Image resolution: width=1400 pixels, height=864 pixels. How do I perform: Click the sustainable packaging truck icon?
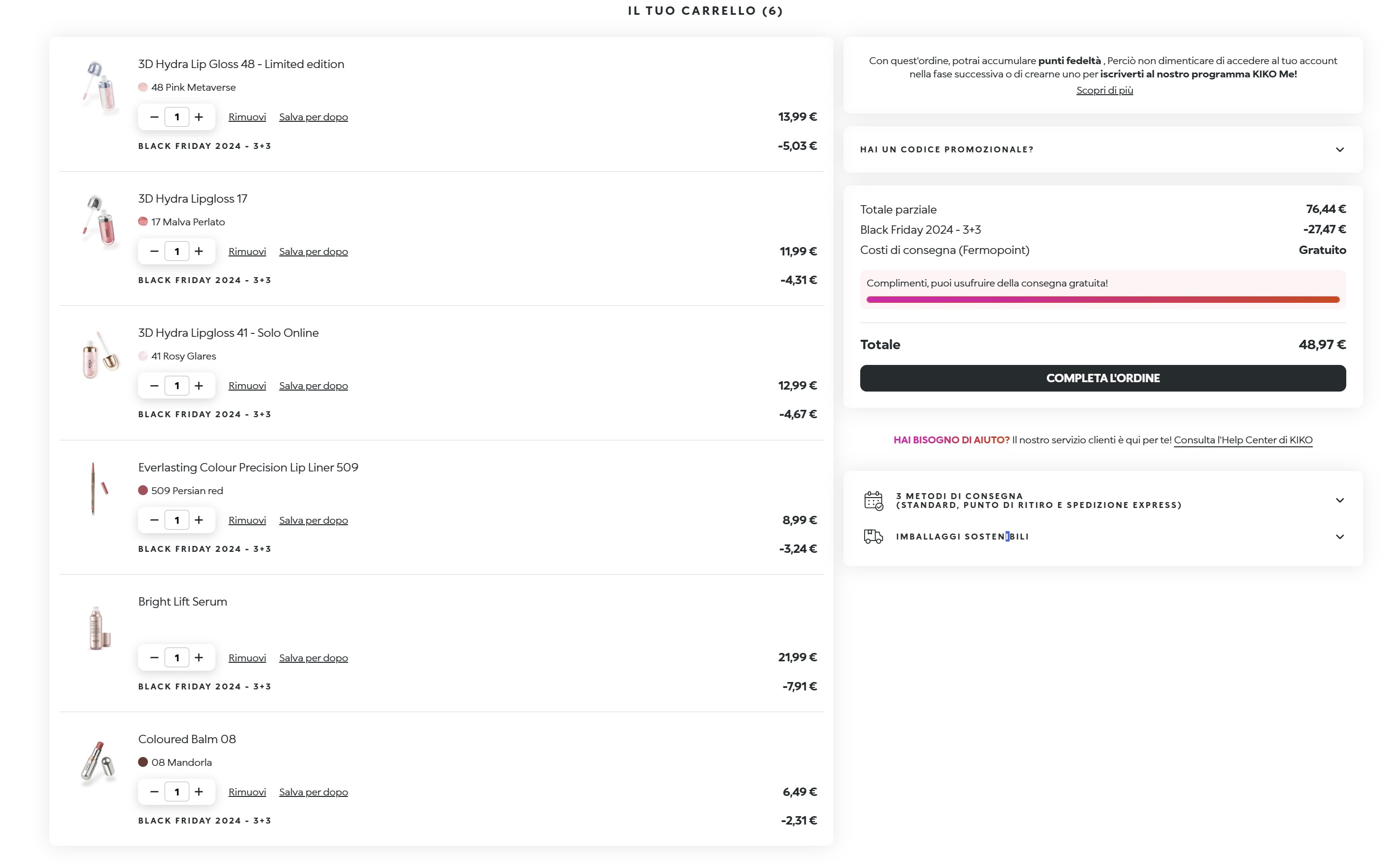click(874, 537)
